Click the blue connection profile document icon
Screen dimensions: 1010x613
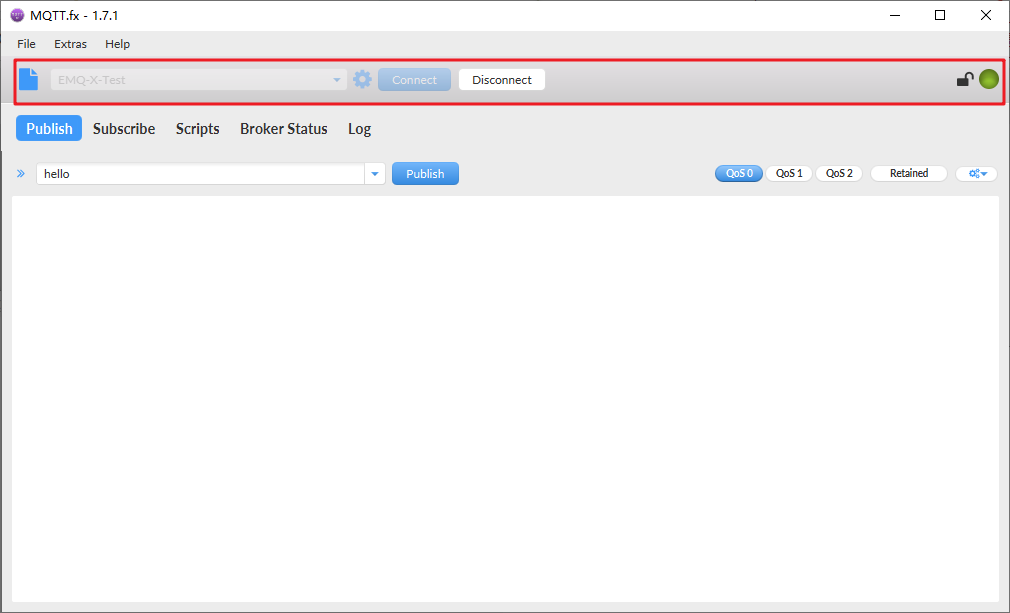coord(28,79)
